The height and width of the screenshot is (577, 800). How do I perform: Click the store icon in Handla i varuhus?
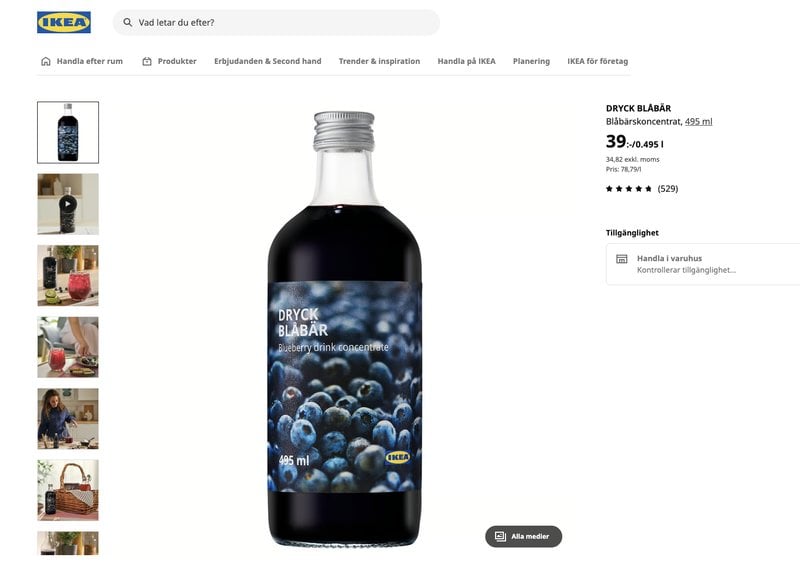[621, 259]
